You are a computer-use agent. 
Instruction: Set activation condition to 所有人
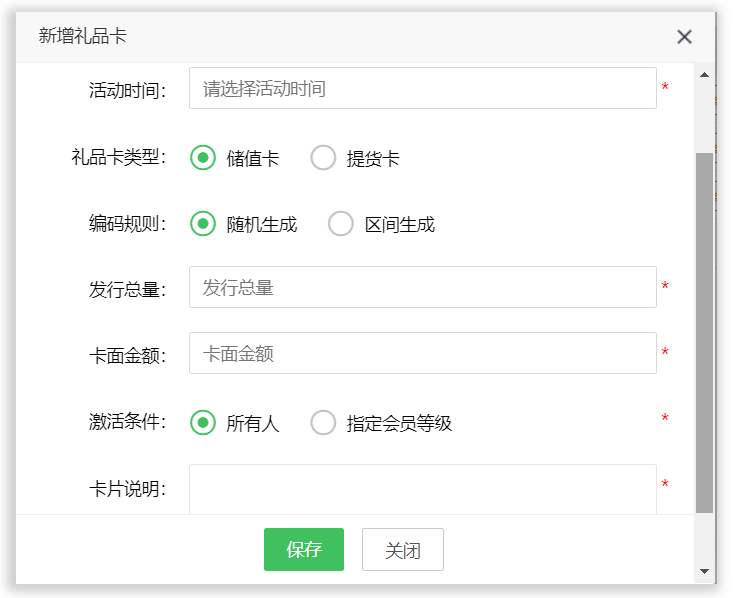coord(203,423)
